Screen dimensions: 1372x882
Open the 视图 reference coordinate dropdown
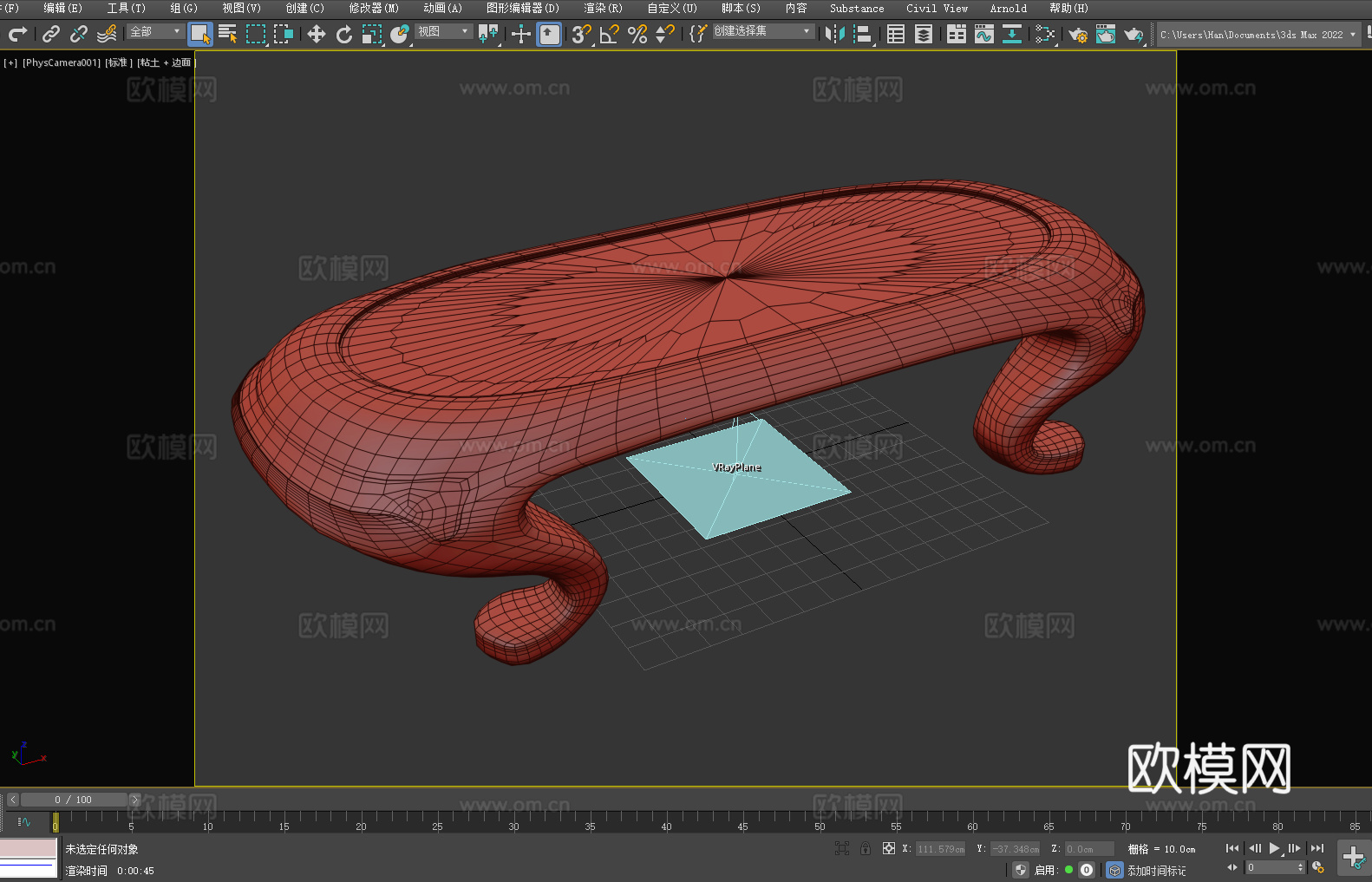[x=444, y=31]
